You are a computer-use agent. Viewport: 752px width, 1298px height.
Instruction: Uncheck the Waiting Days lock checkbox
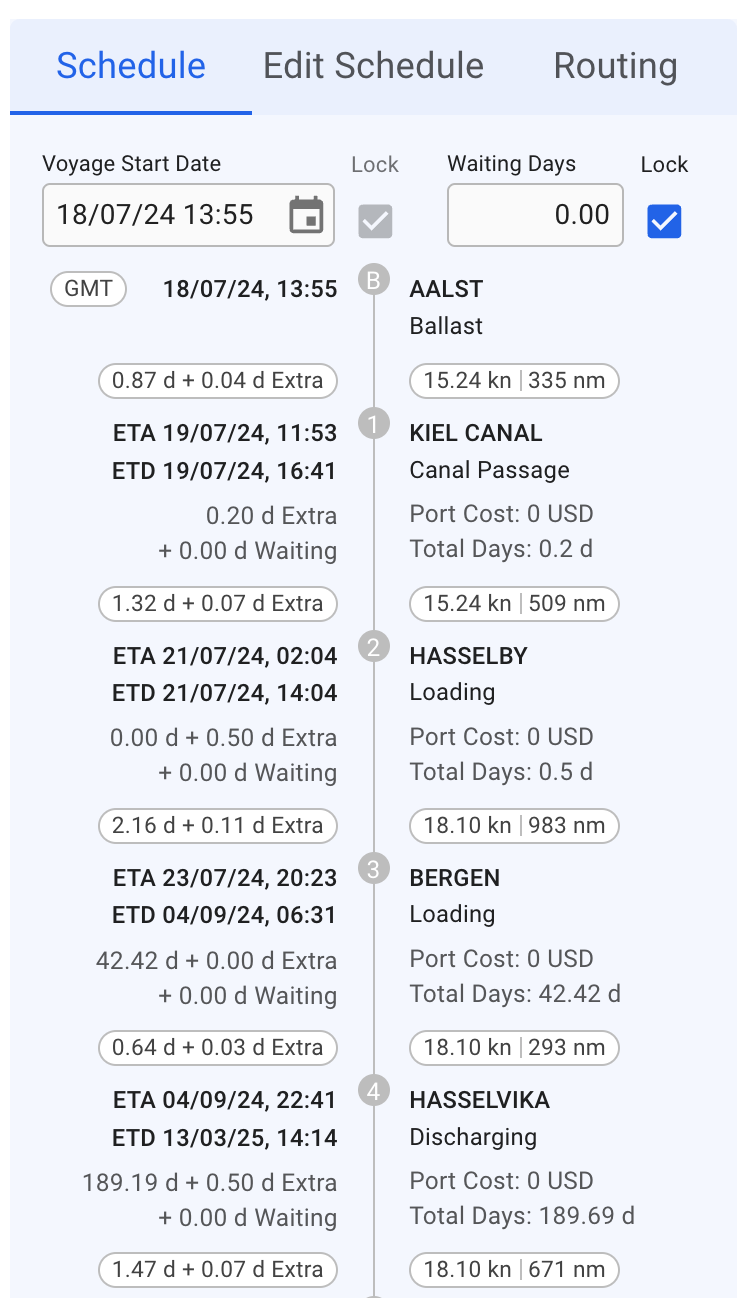click(664, 222)
